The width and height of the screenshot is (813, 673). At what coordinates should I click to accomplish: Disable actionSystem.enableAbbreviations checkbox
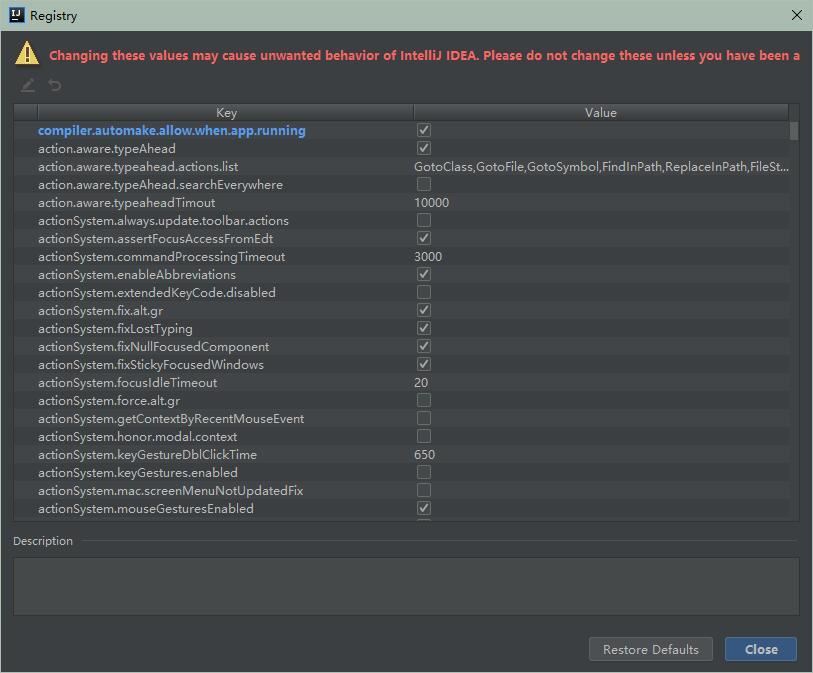[x=423, y=274]
